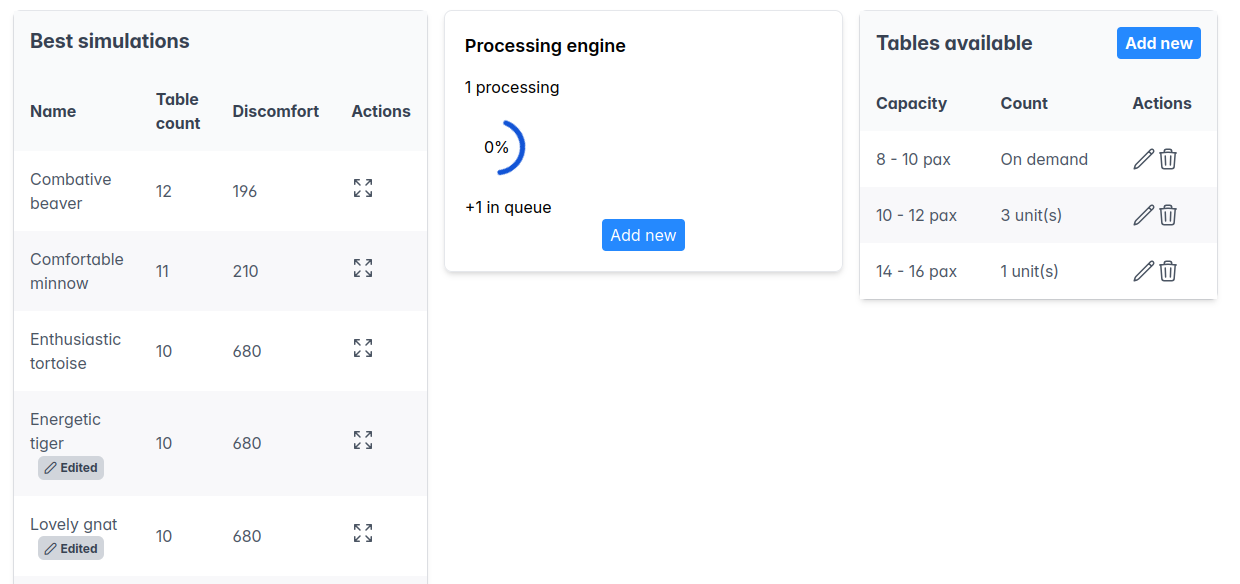Delete the 8 - 10 pax table

(x=1168, y=159)
